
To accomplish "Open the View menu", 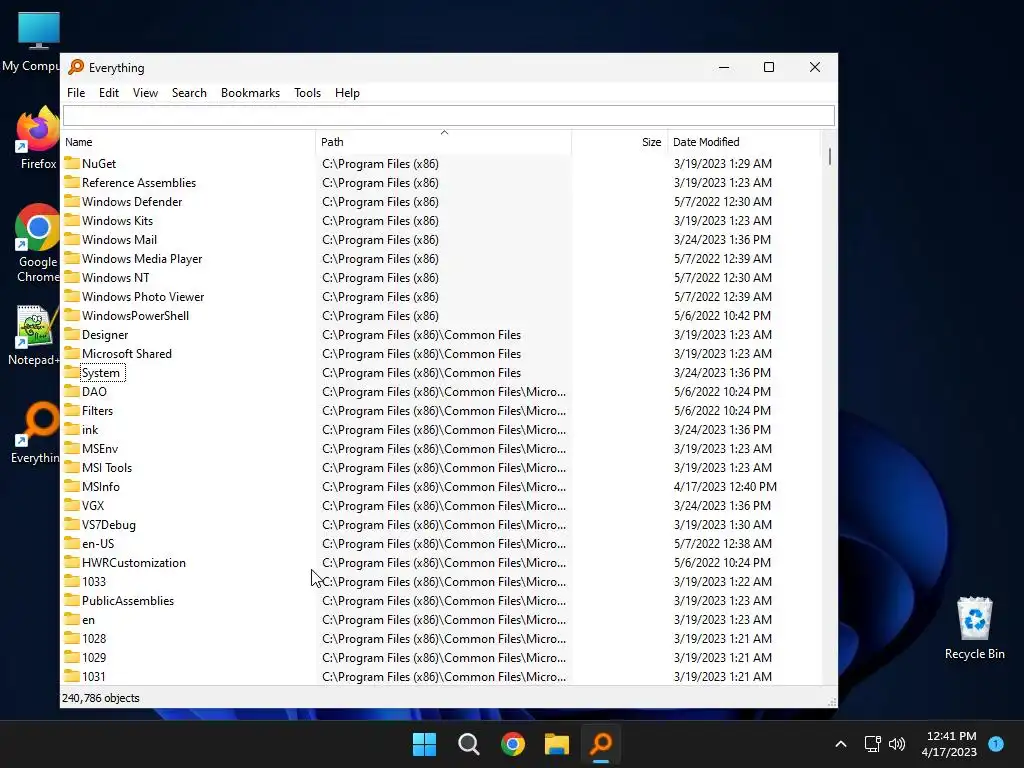I will 145,93.
